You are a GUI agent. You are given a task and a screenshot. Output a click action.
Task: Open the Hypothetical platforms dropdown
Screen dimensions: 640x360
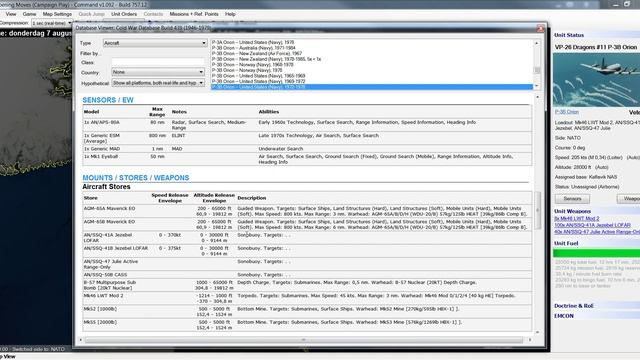coord(158,83)
